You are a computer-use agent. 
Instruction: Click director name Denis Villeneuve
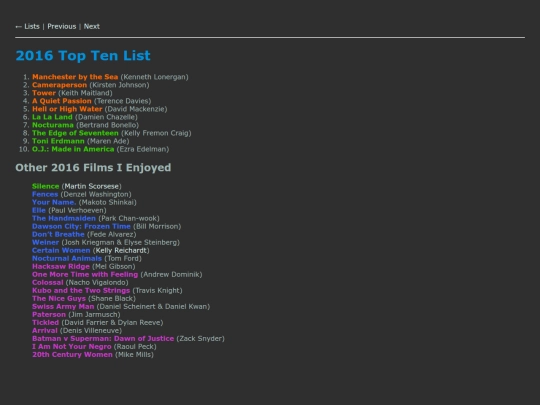91,331
